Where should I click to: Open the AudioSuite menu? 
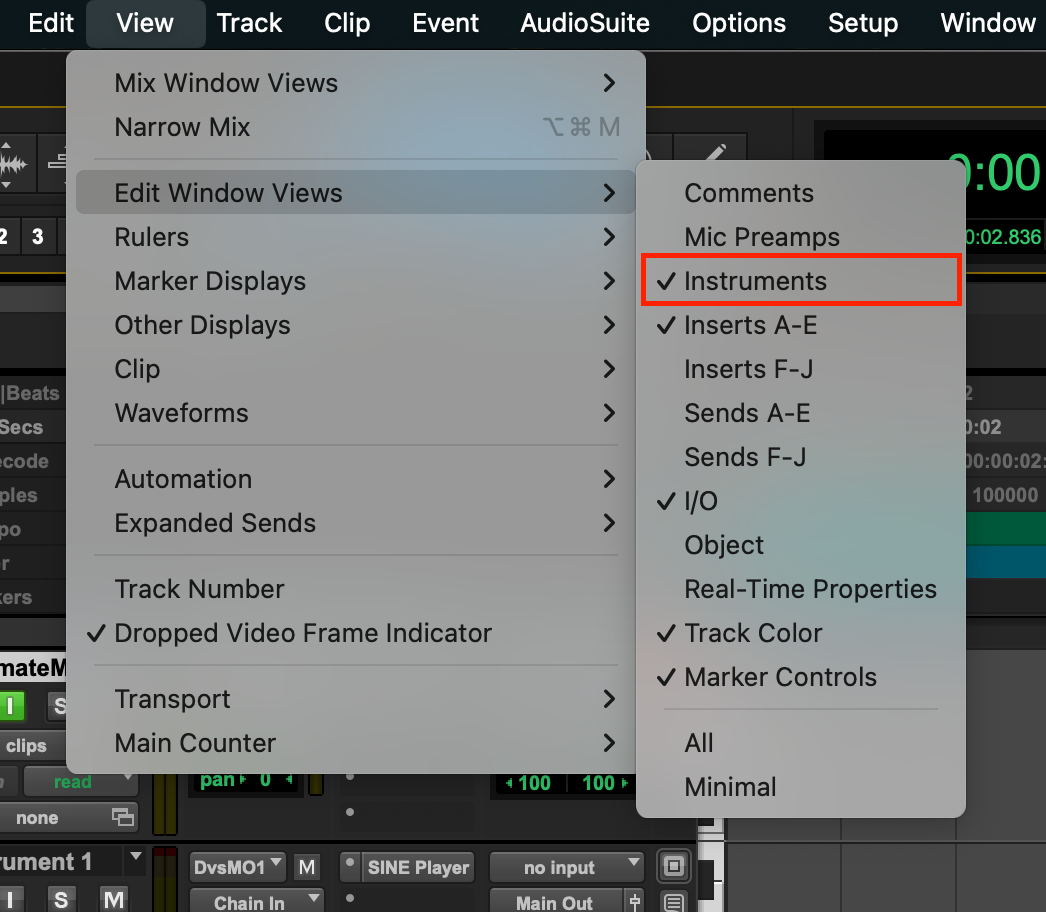click(x=585, y=23)
